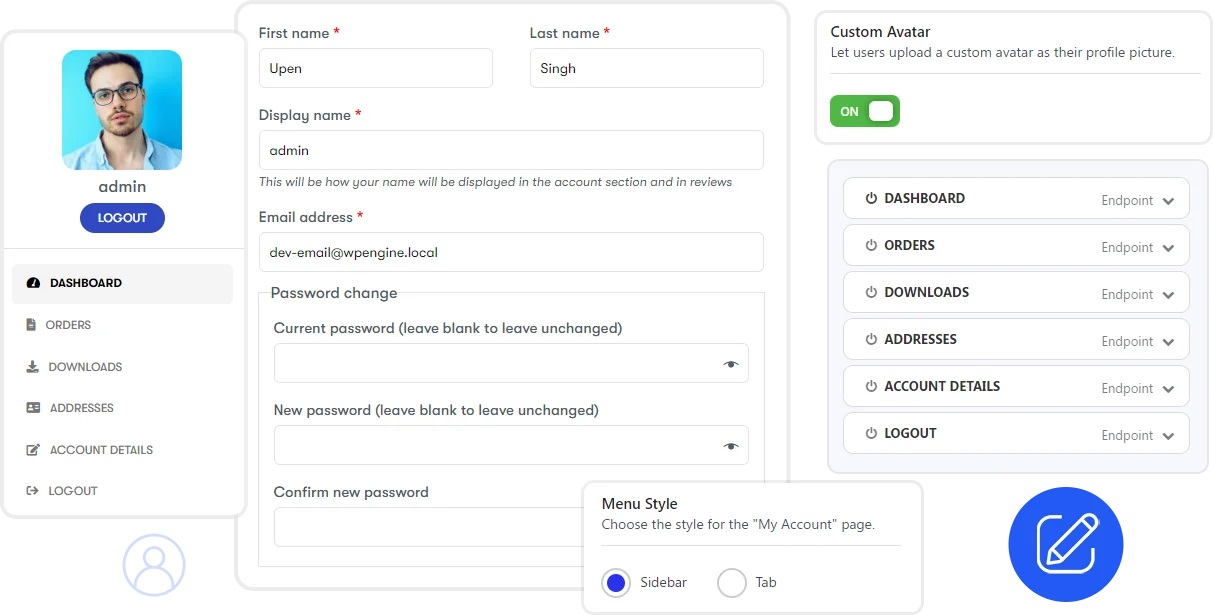This screenshot has height=615, width=1213.
Task: Click the blue circular edit pencil icon
Action: tap(1066, 544)
